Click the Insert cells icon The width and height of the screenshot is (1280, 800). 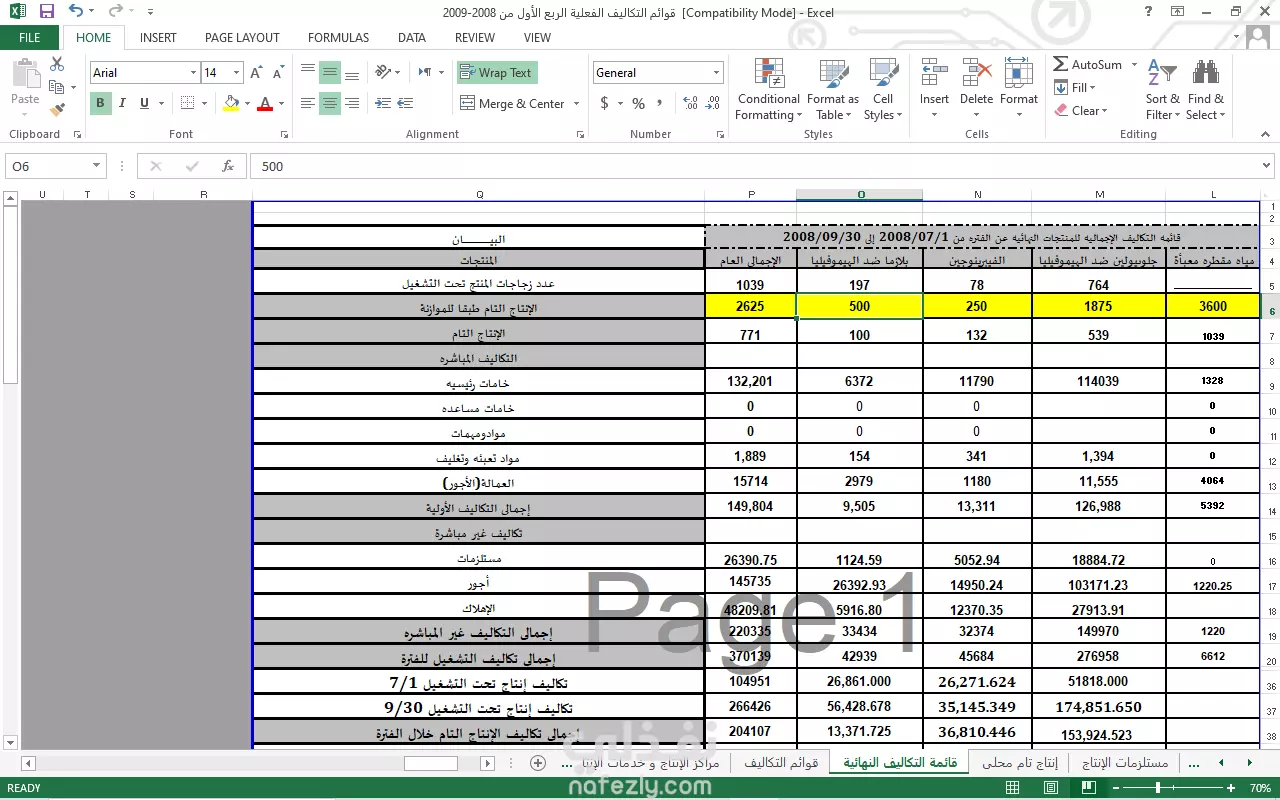[934, 90]
